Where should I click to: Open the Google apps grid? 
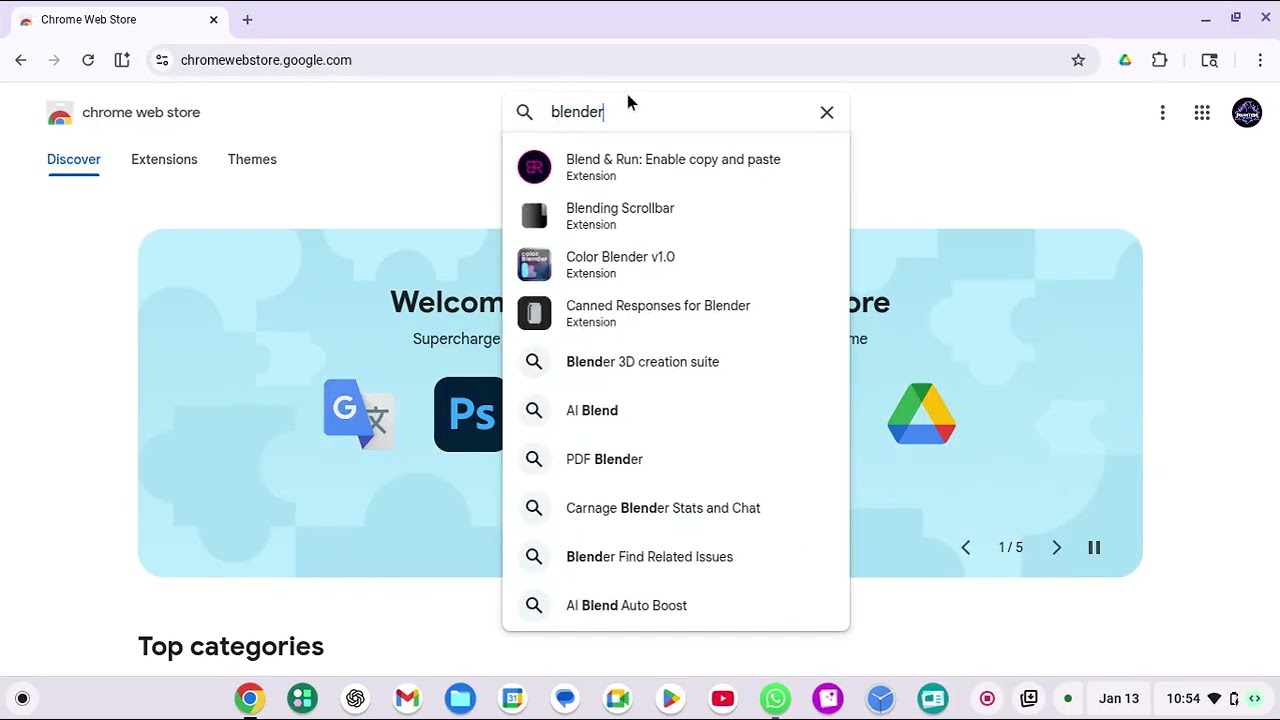(x=1202, y=113)
